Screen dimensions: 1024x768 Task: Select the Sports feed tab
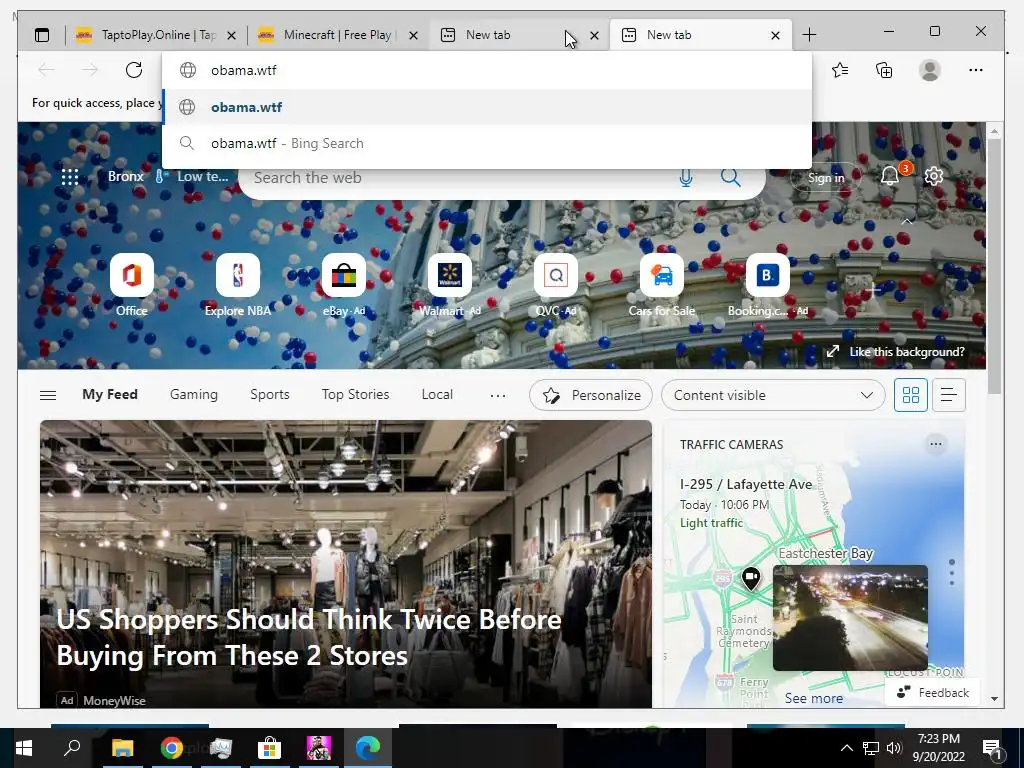[x=270, y=394]
